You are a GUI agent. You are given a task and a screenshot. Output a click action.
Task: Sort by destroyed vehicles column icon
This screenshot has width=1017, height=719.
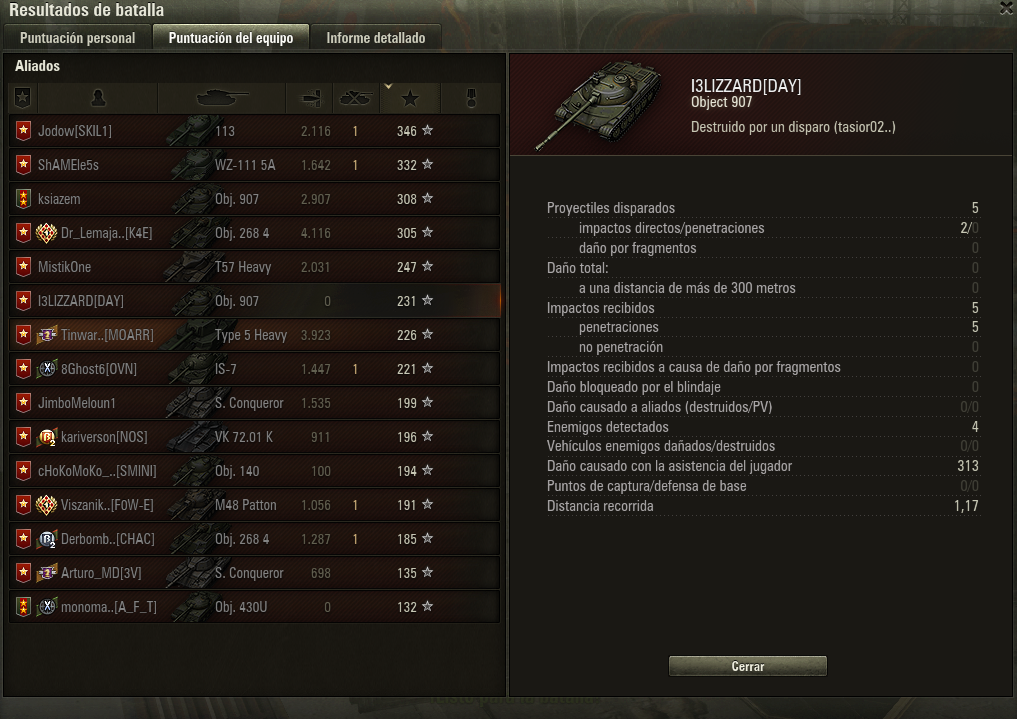[355, 98]
